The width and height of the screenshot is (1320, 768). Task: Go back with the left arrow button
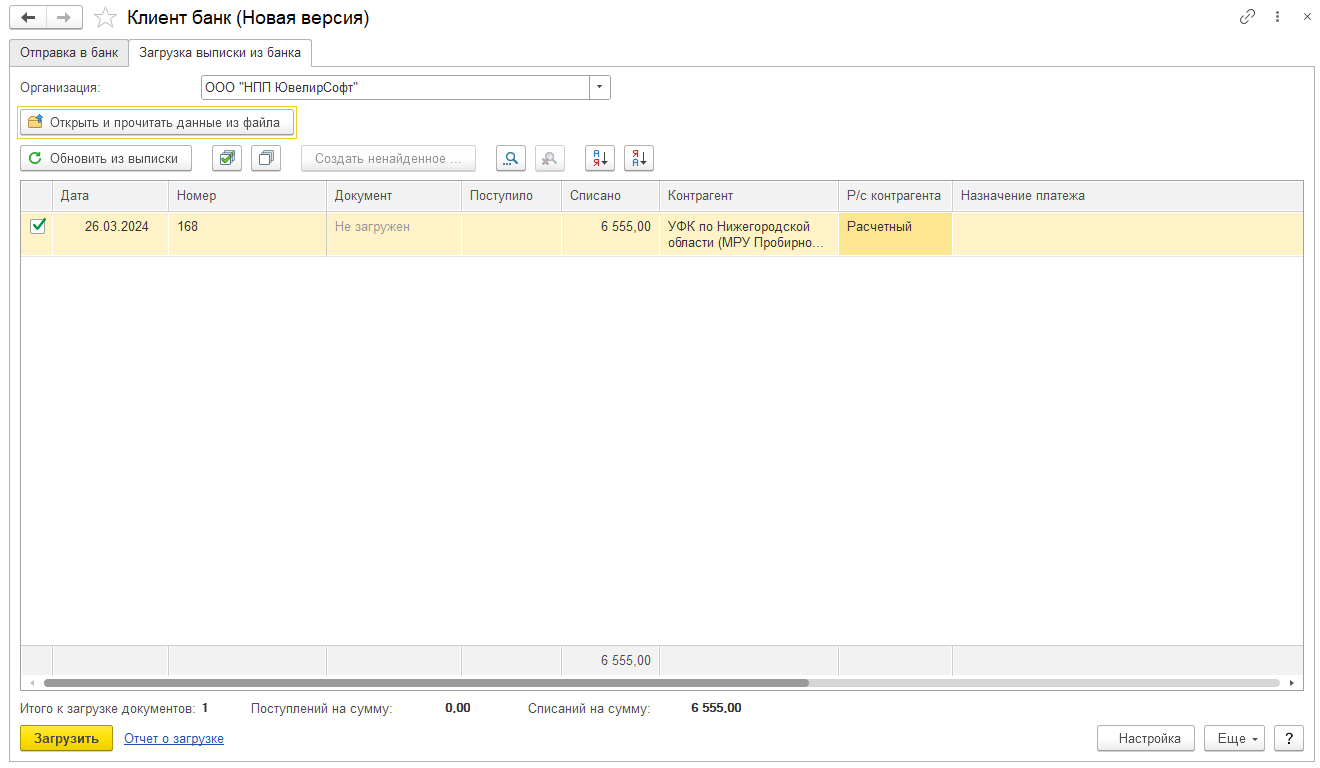click(x=28, y=17)
